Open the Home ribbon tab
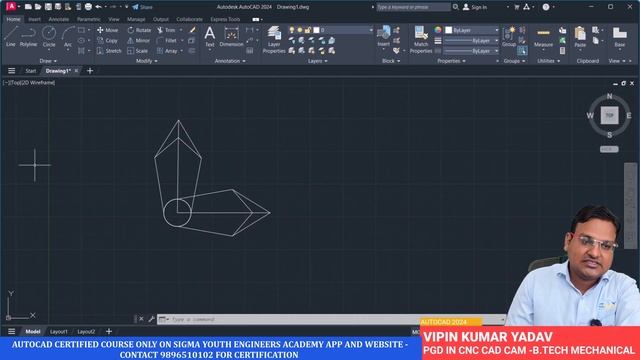This screenshot has width=640, height=360. click(x=13, y=19)
